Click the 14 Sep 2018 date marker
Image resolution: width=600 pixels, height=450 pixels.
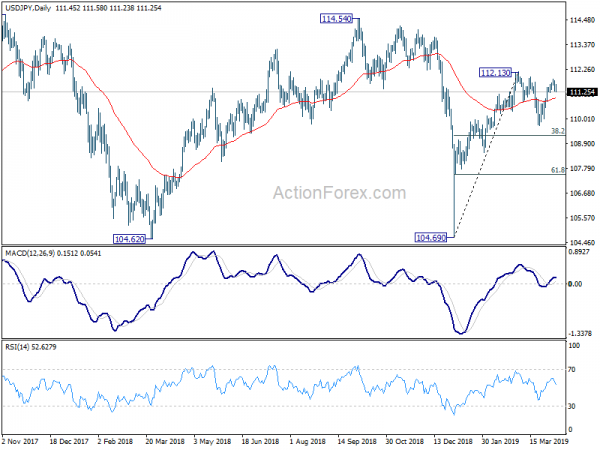pos(357,441)
